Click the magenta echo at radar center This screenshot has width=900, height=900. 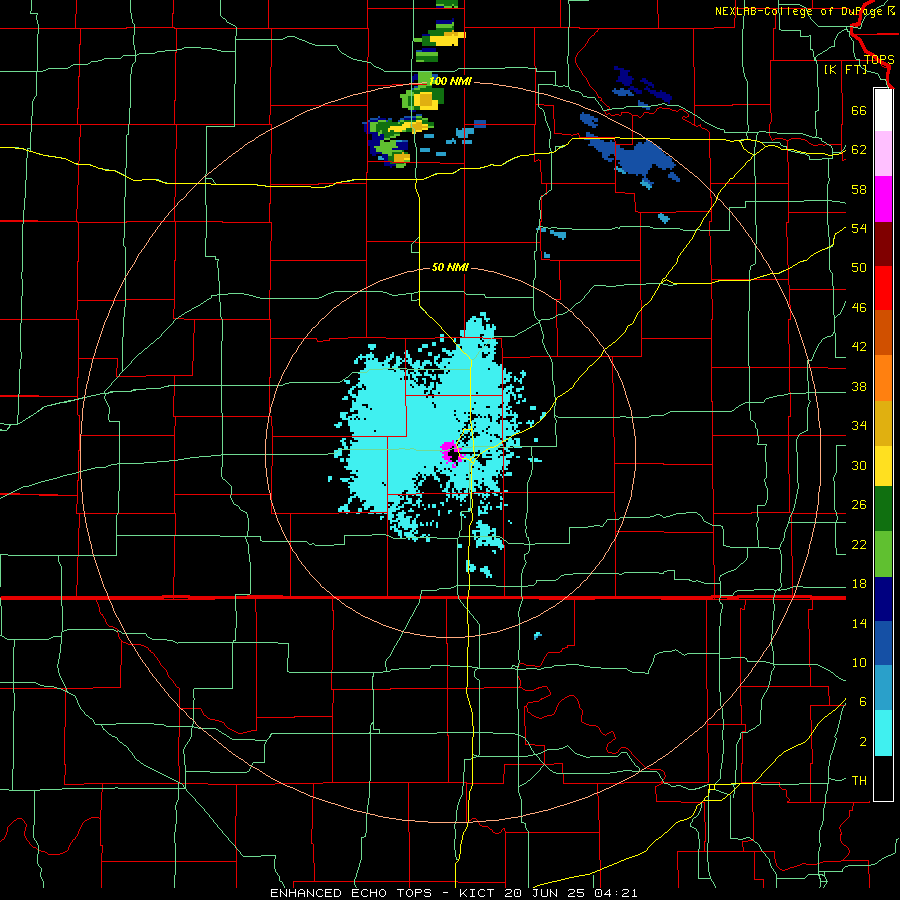click(450, 454)
